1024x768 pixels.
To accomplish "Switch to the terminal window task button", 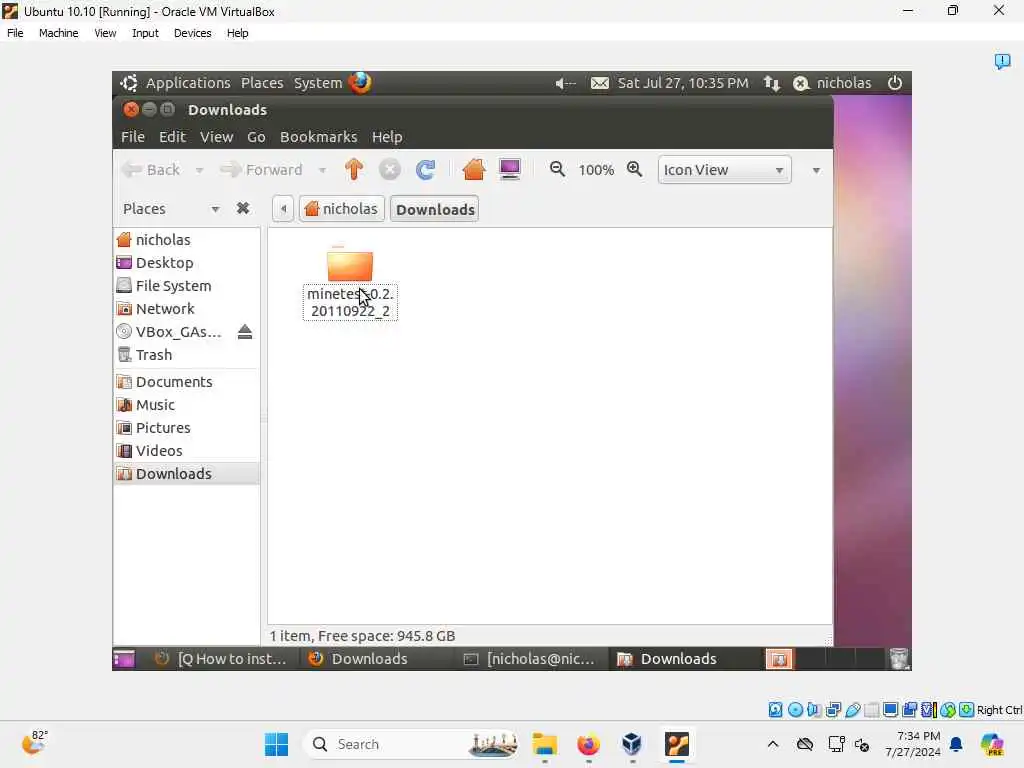I will (530, 659).
